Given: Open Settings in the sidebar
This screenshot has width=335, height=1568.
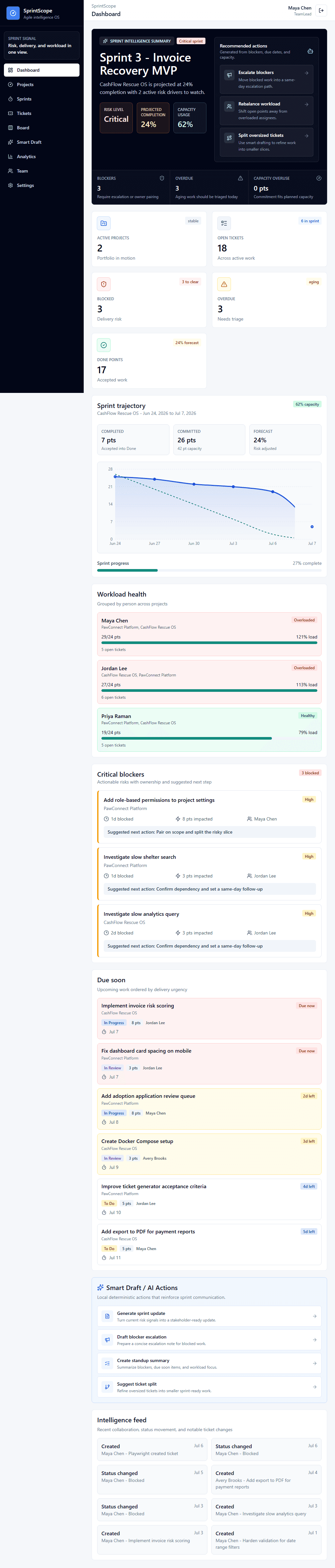Looking at the screenshot, I should 41,185.
